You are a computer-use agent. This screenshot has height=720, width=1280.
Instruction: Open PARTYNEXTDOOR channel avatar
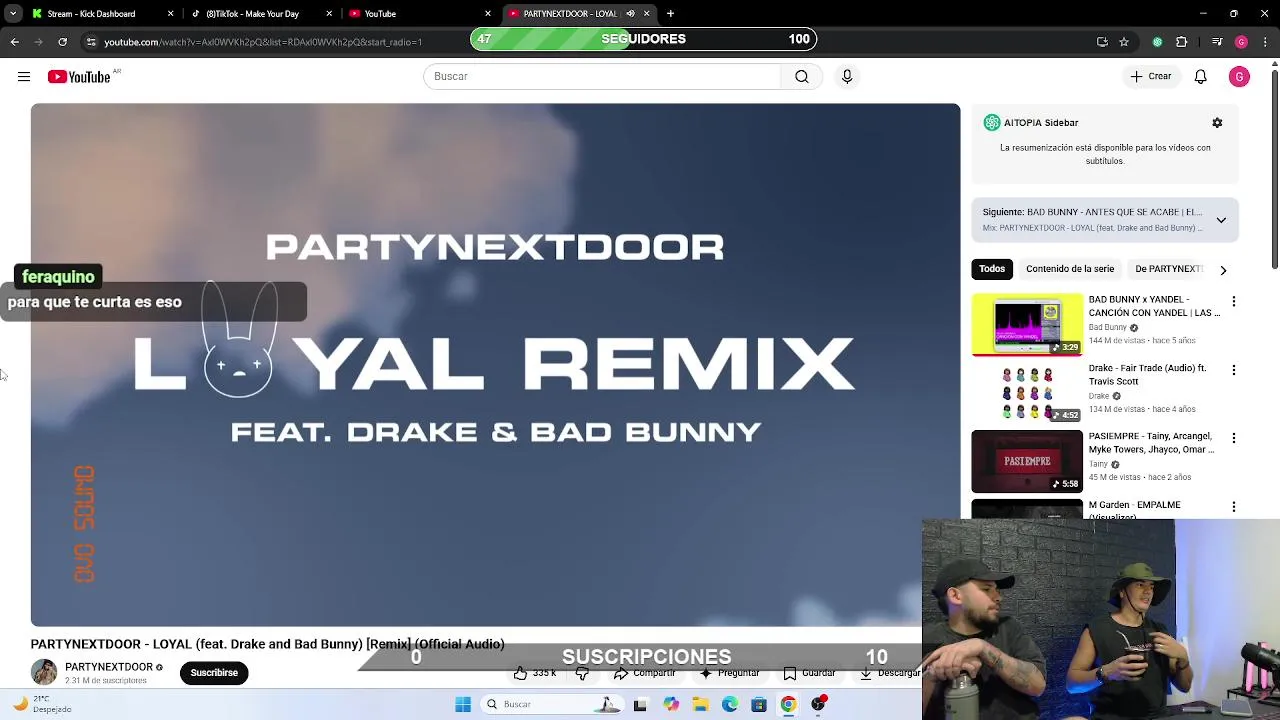[44, 673]
